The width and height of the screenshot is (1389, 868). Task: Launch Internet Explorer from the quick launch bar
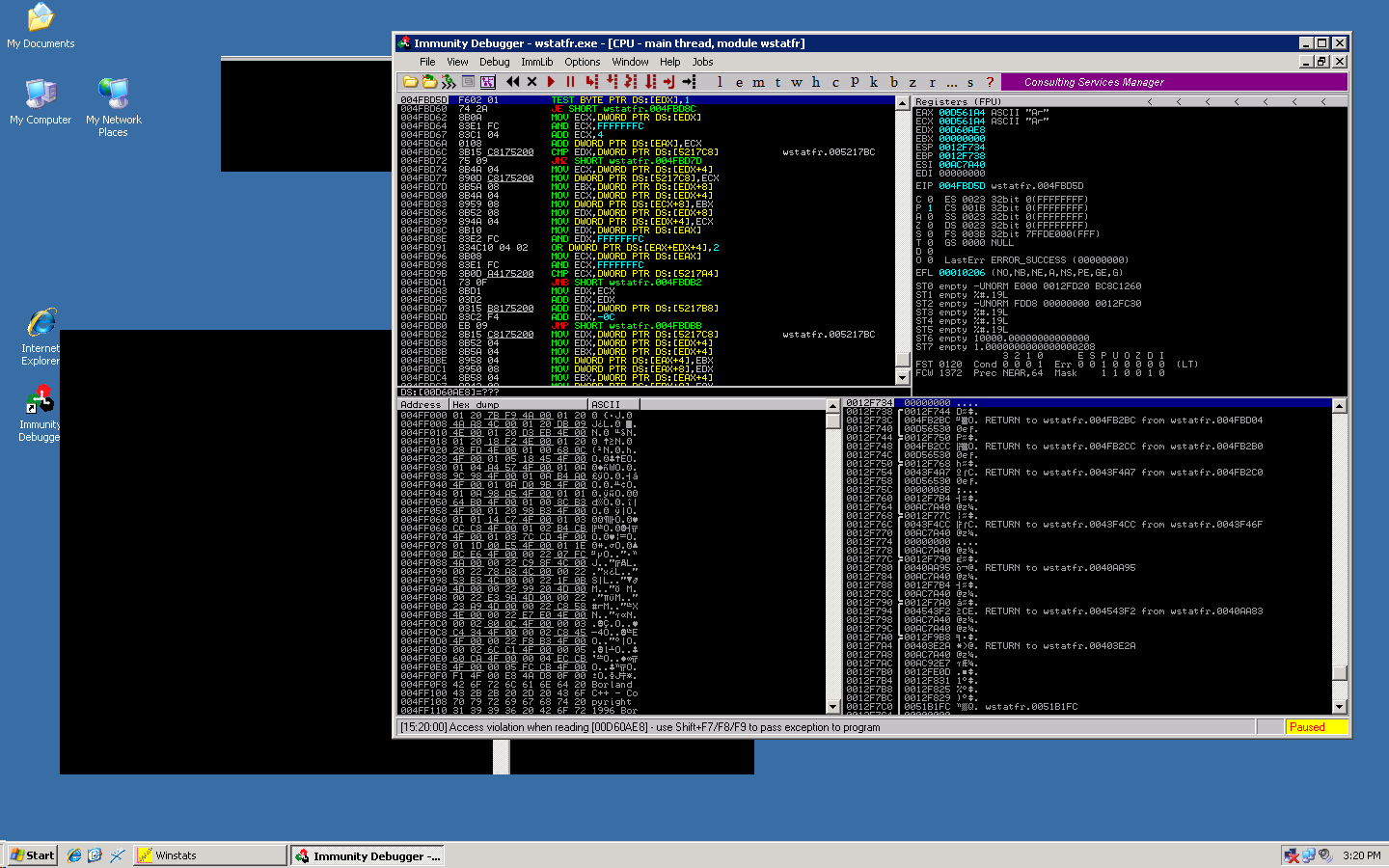coord(74,855)
